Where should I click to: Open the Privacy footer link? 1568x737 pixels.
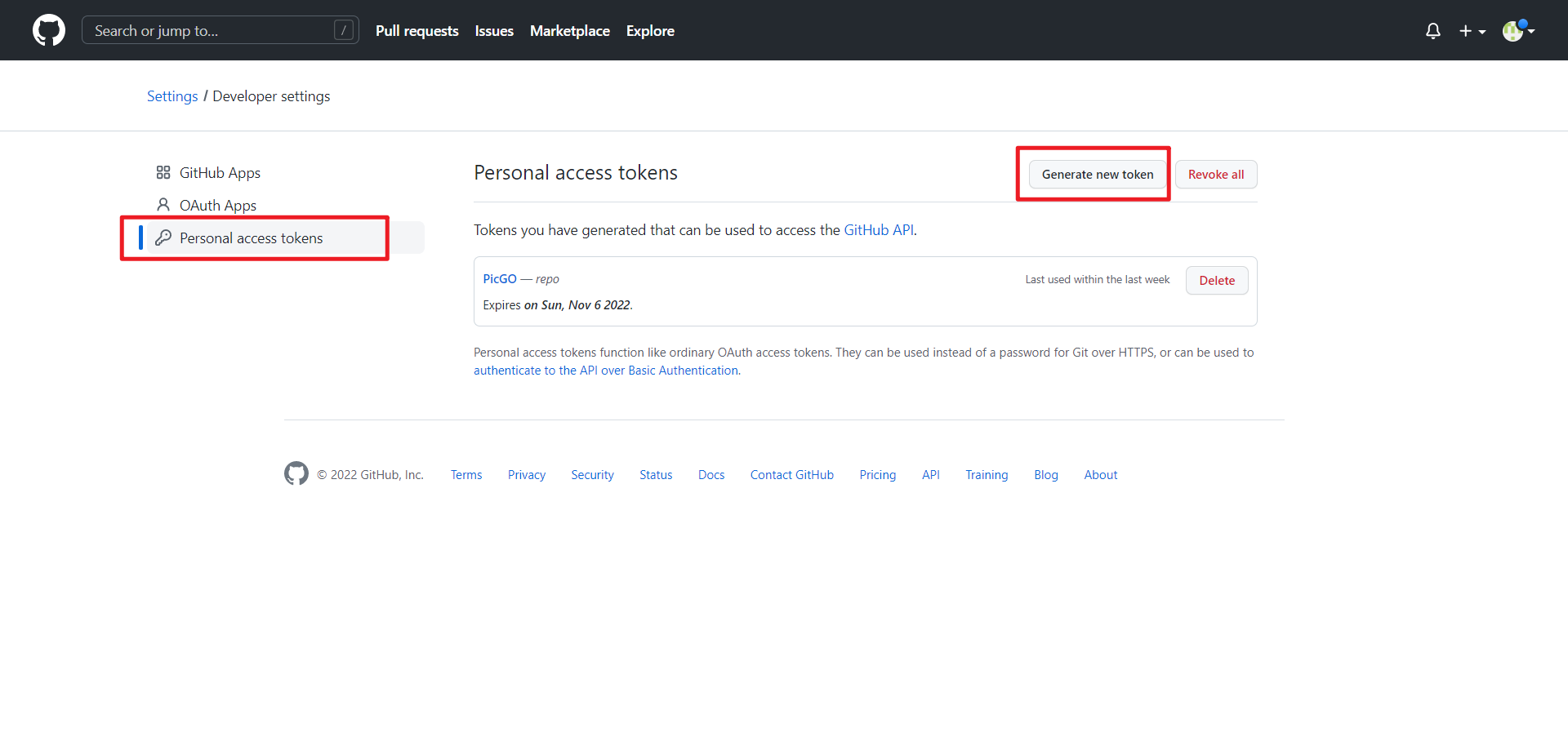527,475
